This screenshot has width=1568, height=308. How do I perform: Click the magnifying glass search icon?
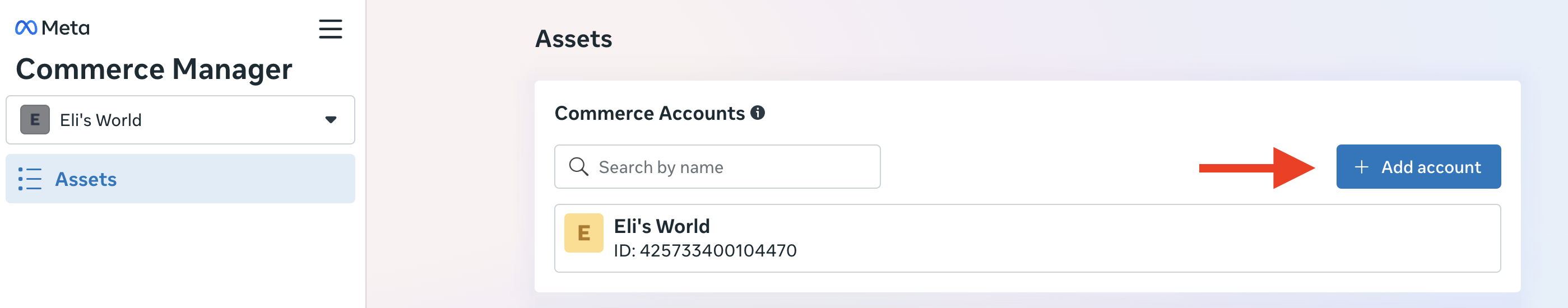tap(578, 167)
